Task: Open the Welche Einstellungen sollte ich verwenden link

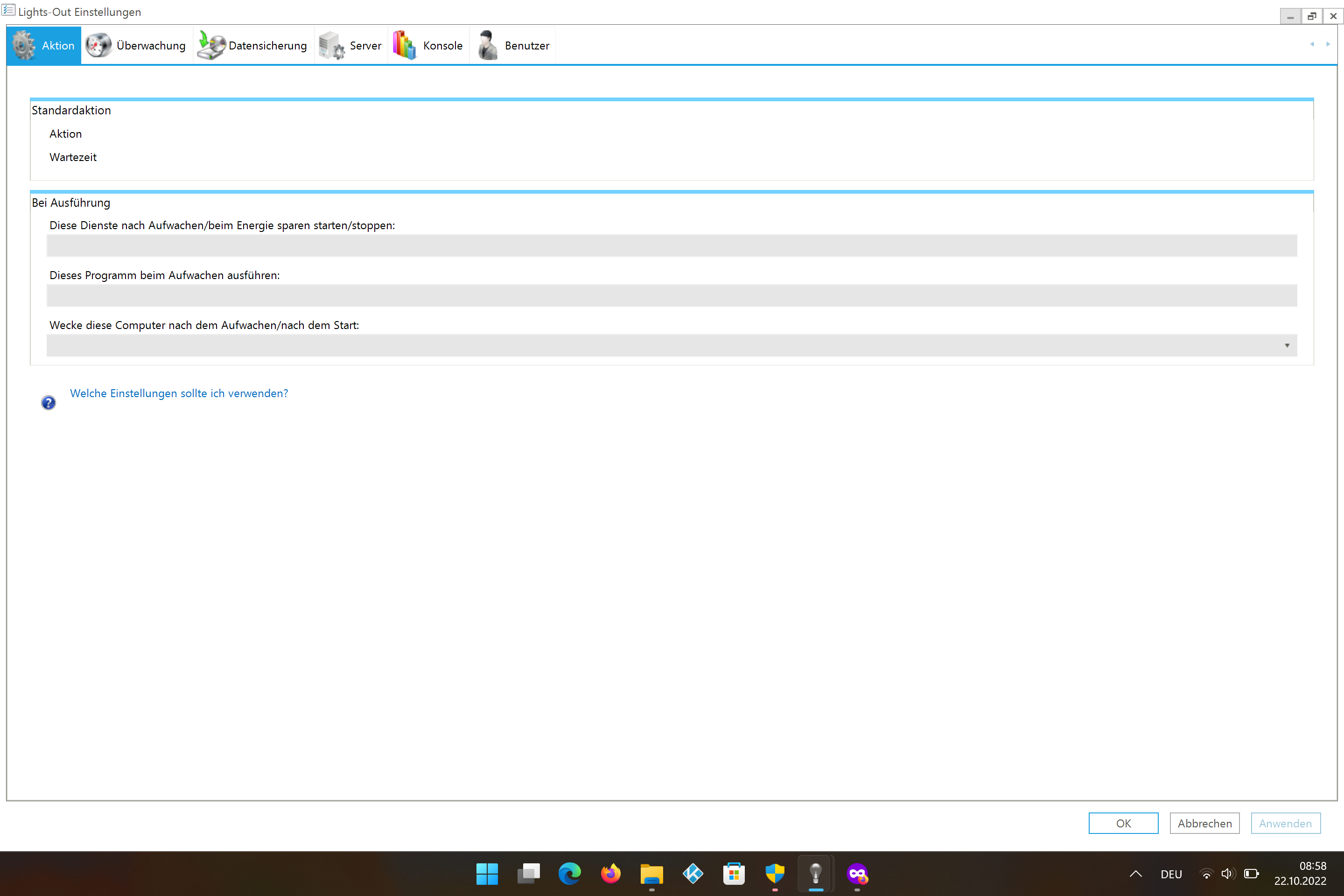Action: pyautogui.click(x=179, y=393)
